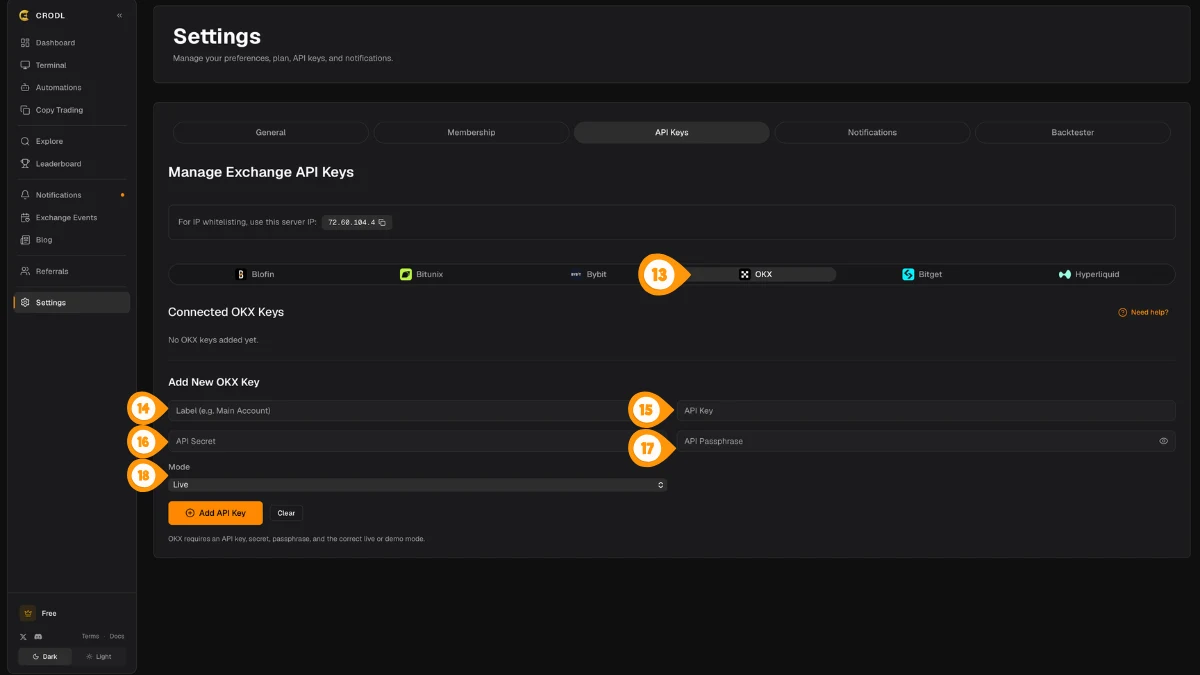Click the 'Connected OKX Keys' heading

pos(226,312)
